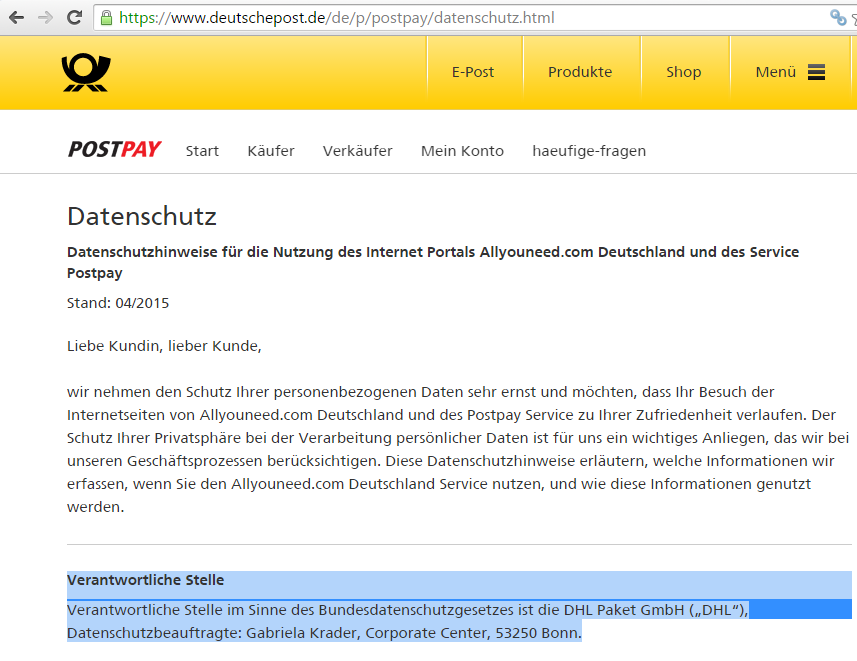Open the E-Post header item
This screenshot has width=857, height=661.
(x=473, y=72)
